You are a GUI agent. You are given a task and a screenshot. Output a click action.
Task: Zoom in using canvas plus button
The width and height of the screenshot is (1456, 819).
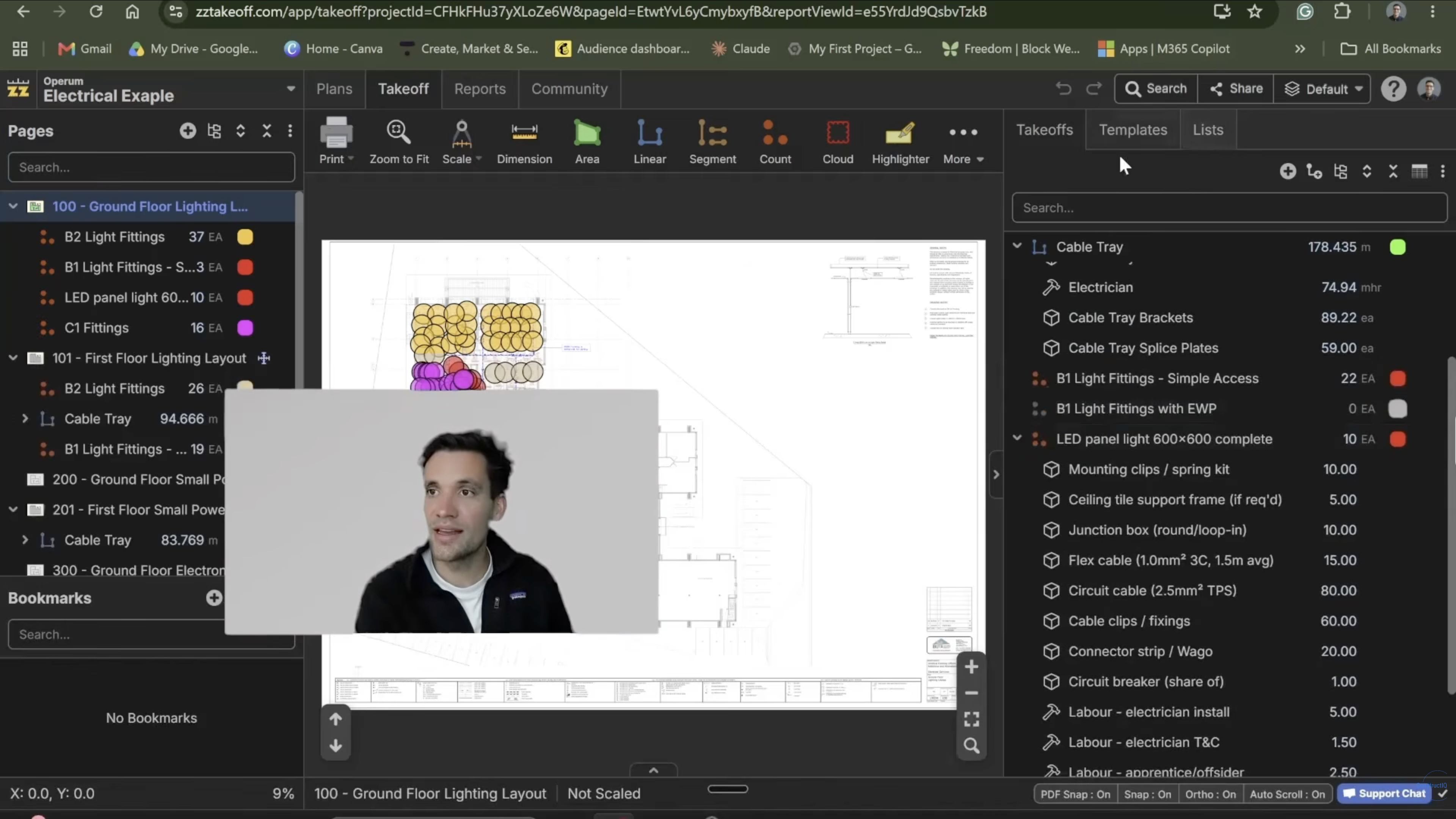pos(971,667)
